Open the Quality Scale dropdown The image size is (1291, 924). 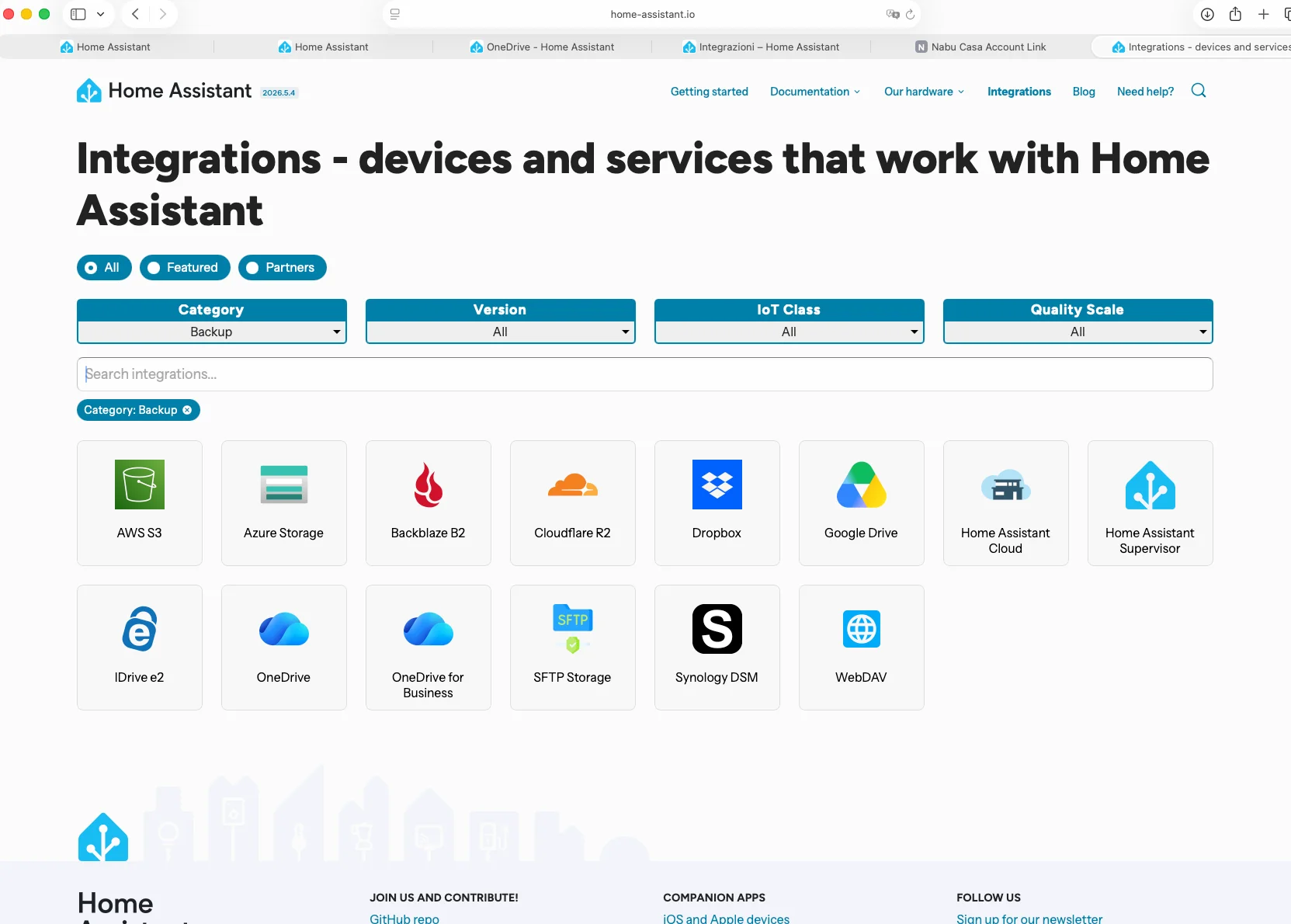tap(1078, 332)
